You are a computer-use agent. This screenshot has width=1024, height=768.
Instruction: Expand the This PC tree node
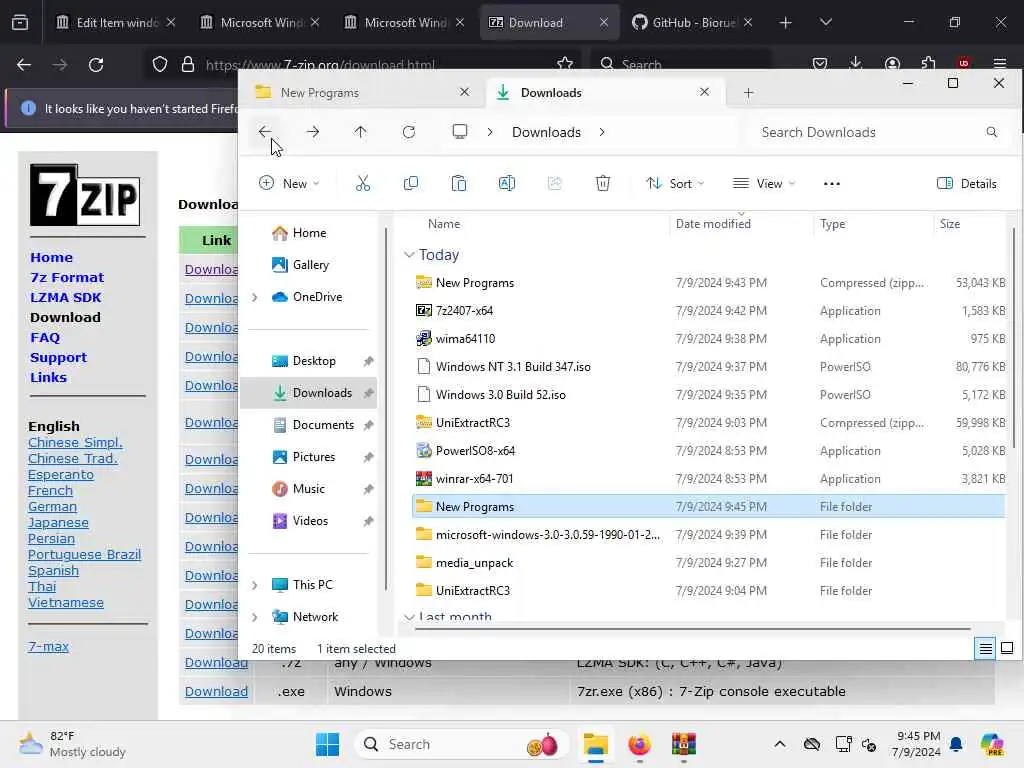pyautogui.click(x=255, y=585)
